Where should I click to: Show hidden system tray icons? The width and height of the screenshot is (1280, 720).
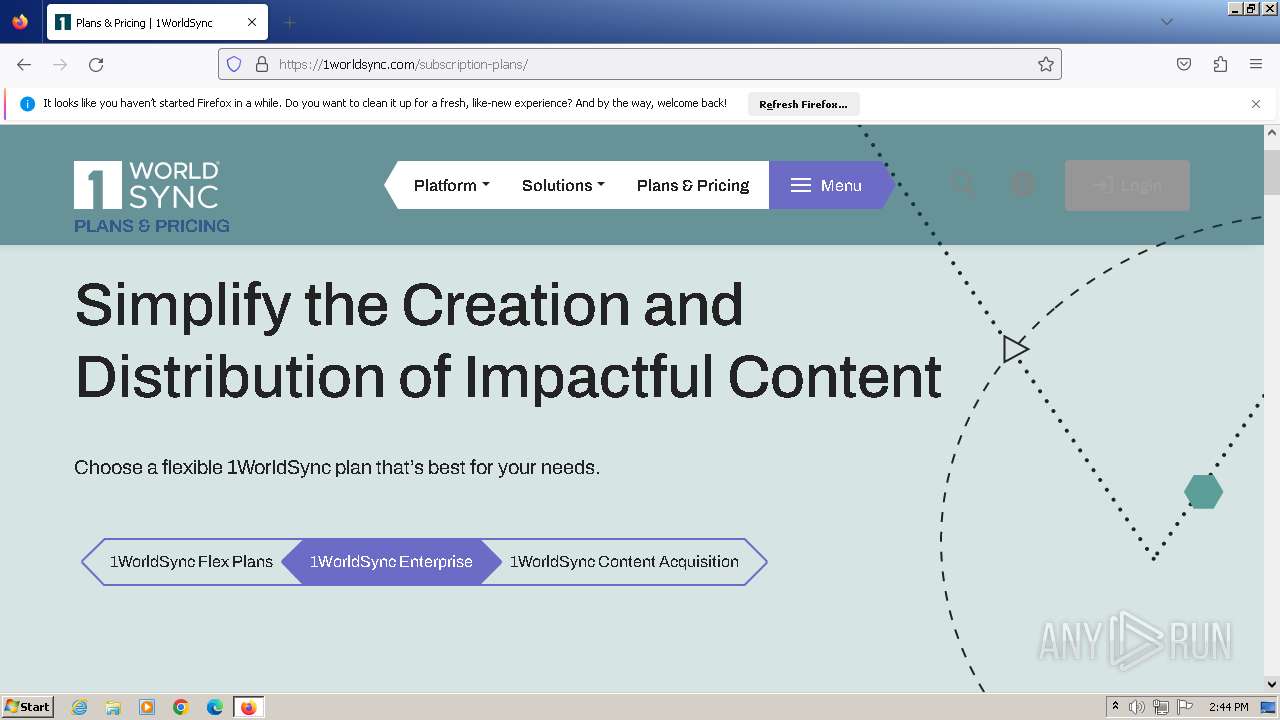coord(1115,707)
